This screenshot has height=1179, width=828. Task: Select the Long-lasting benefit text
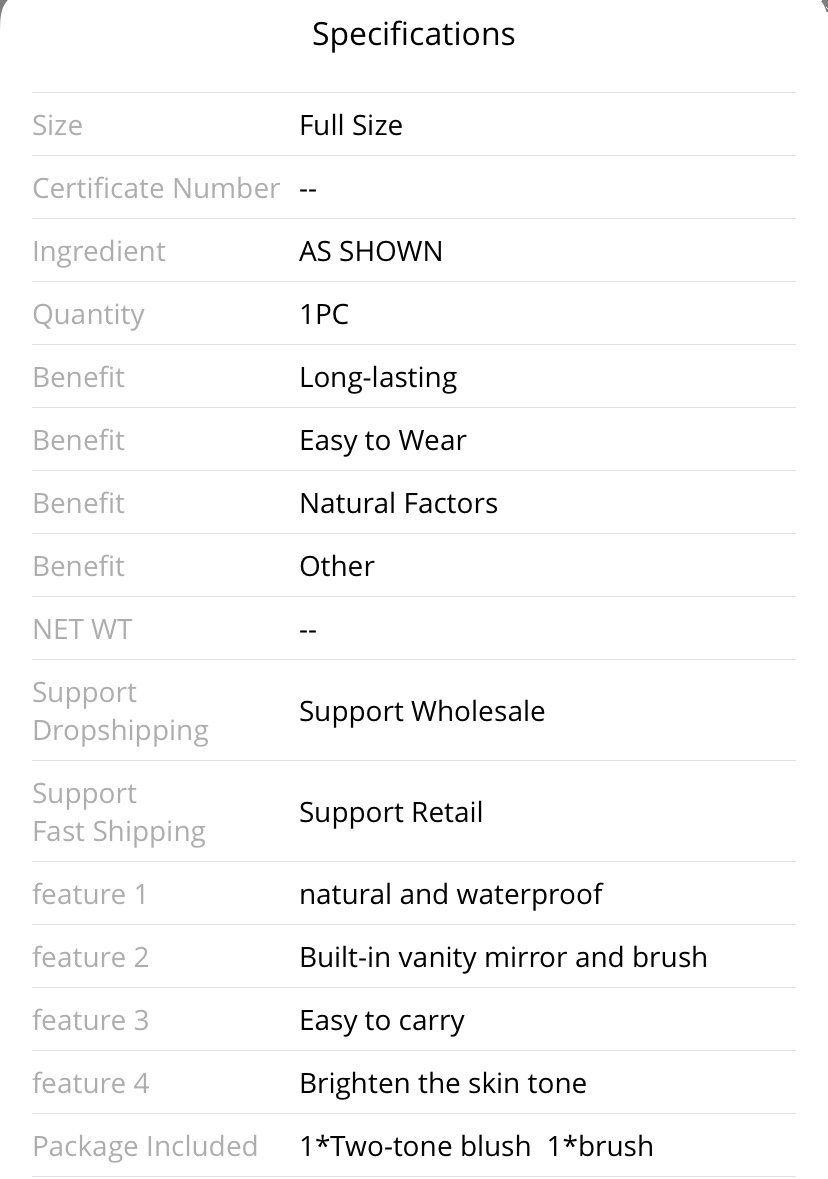(378, 377)
